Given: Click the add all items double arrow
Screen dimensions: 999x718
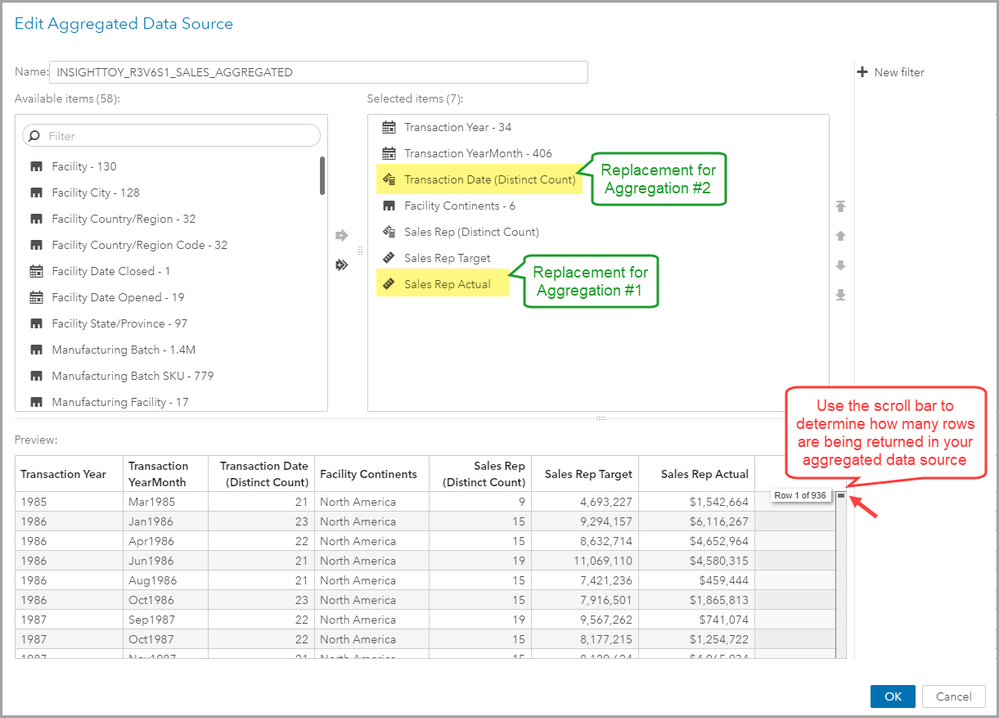Looking at the screenshot, I should pos(341,265).
